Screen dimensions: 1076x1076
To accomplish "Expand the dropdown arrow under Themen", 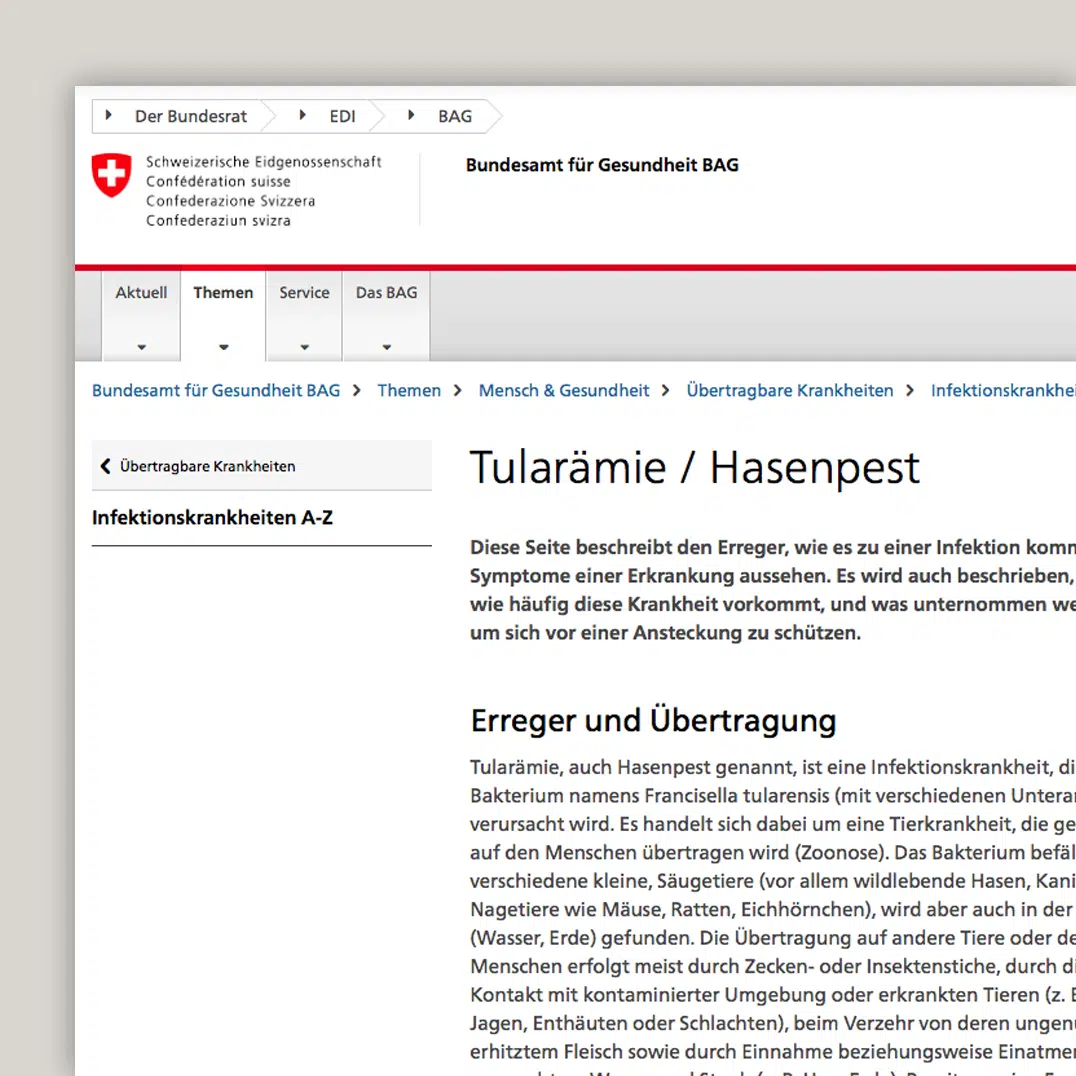I will (223, 347).
